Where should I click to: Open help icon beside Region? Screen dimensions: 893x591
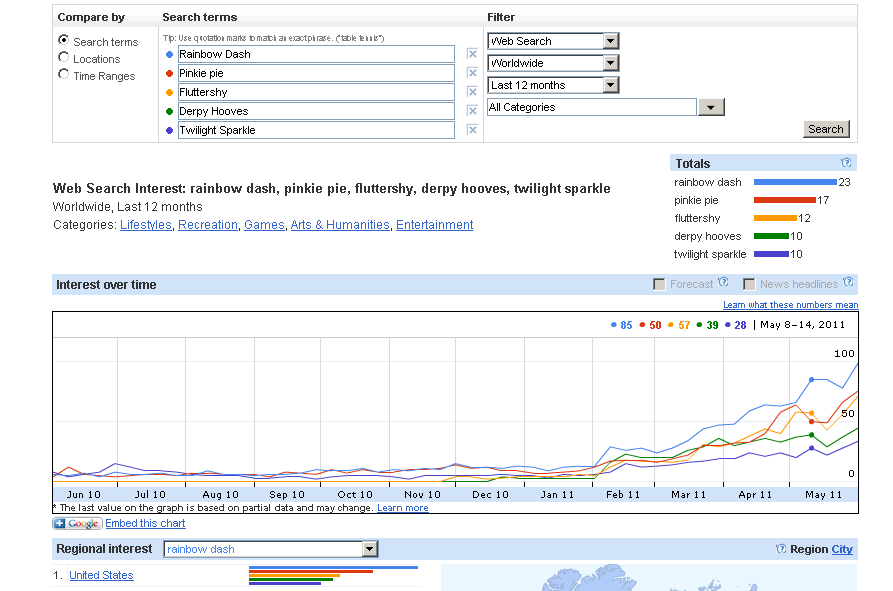tap(781, 549)
